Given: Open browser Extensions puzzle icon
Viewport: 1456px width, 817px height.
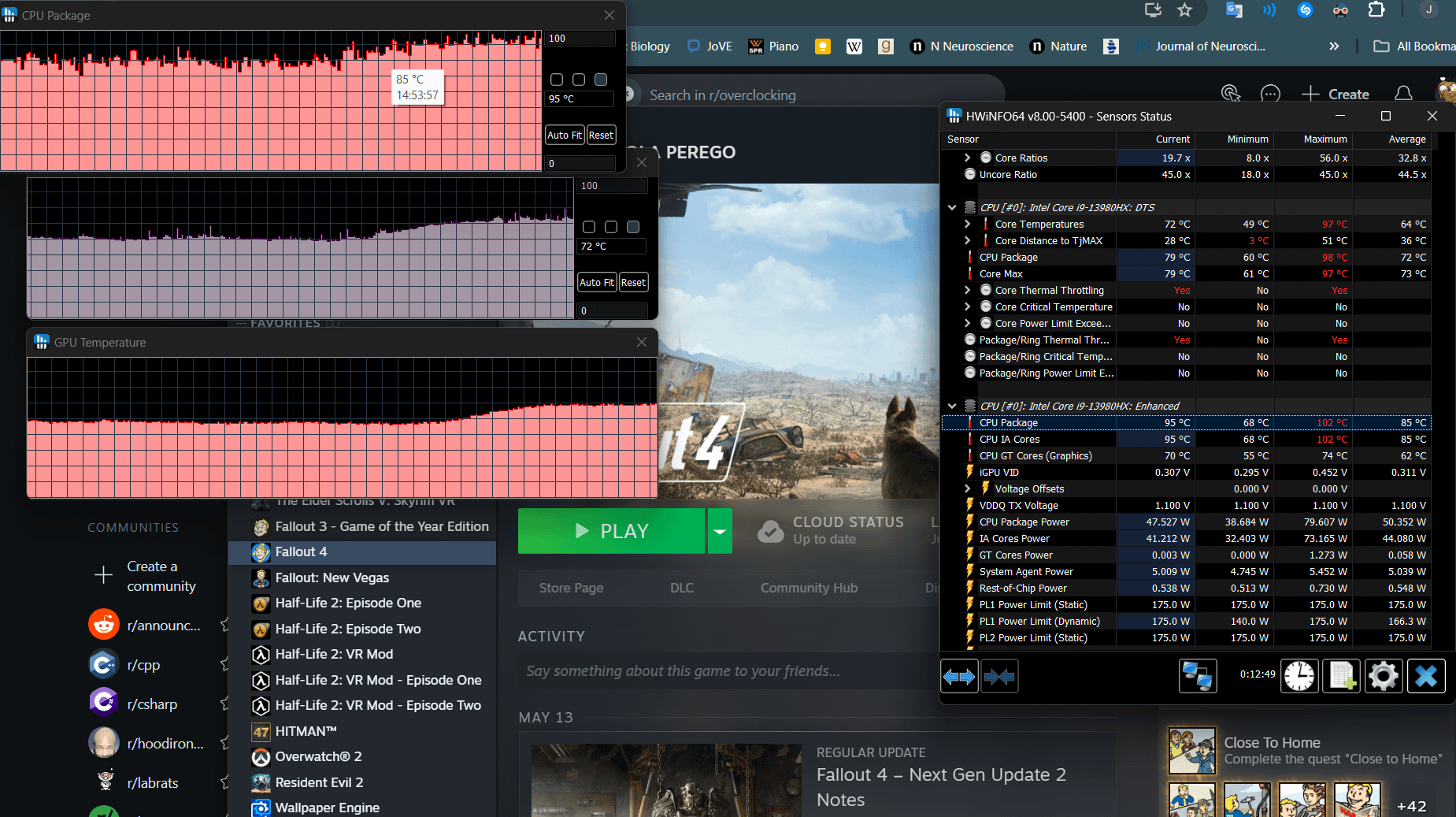Looking at the screenshot, I should tap(1376, 9).
